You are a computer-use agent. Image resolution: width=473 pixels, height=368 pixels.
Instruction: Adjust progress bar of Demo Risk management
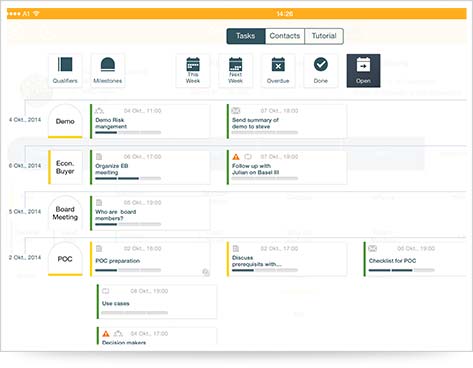(128, 133)
